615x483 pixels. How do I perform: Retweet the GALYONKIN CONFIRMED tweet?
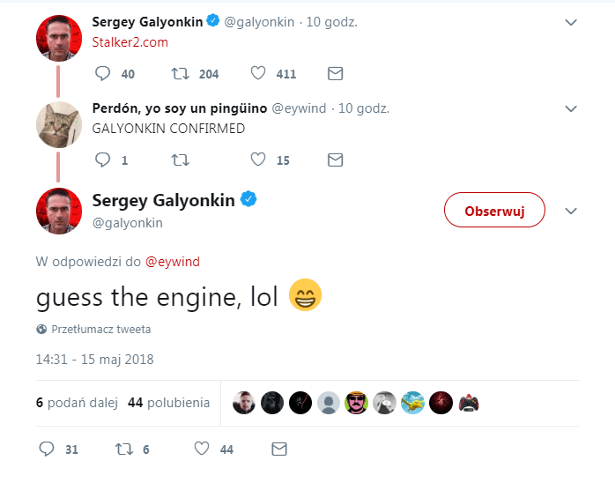pos(181,159)
